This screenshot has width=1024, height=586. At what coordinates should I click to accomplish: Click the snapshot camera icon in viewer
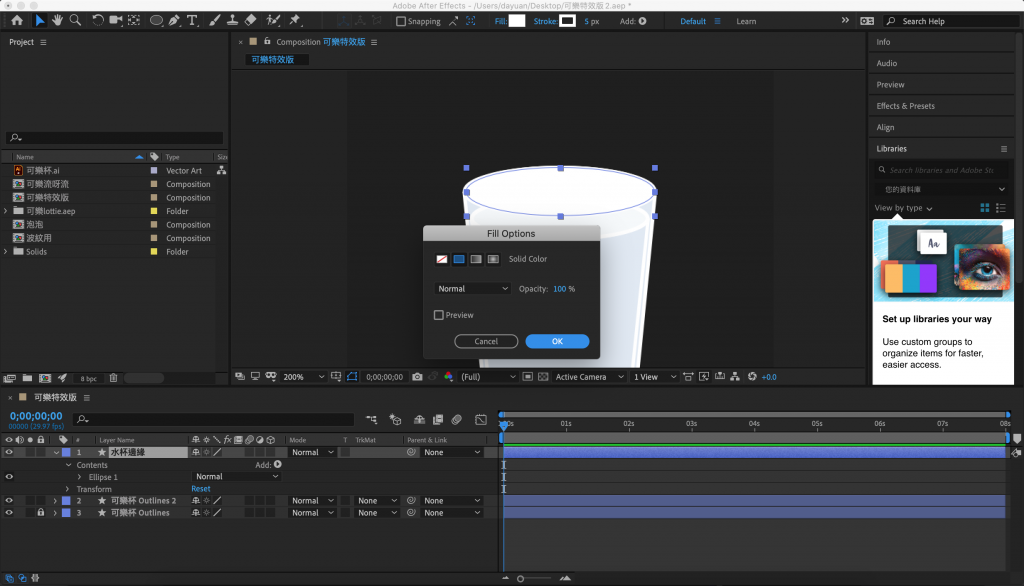tap(417, 377)
